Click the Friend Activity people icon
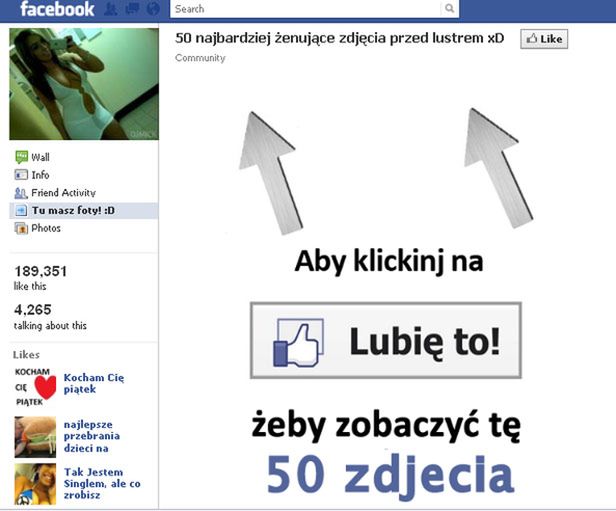 point(21,192)
